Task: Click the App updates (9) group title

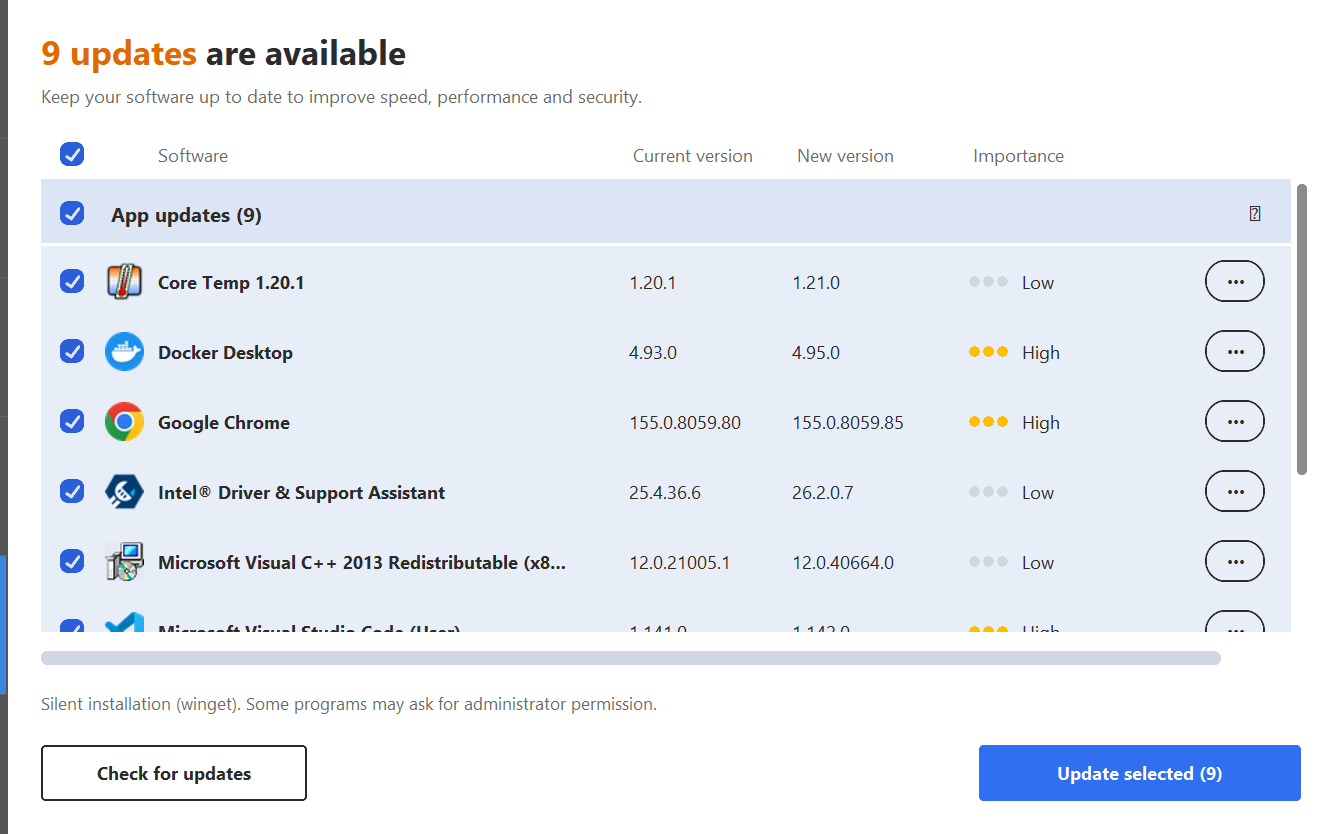Action: [x=187, y=215]
